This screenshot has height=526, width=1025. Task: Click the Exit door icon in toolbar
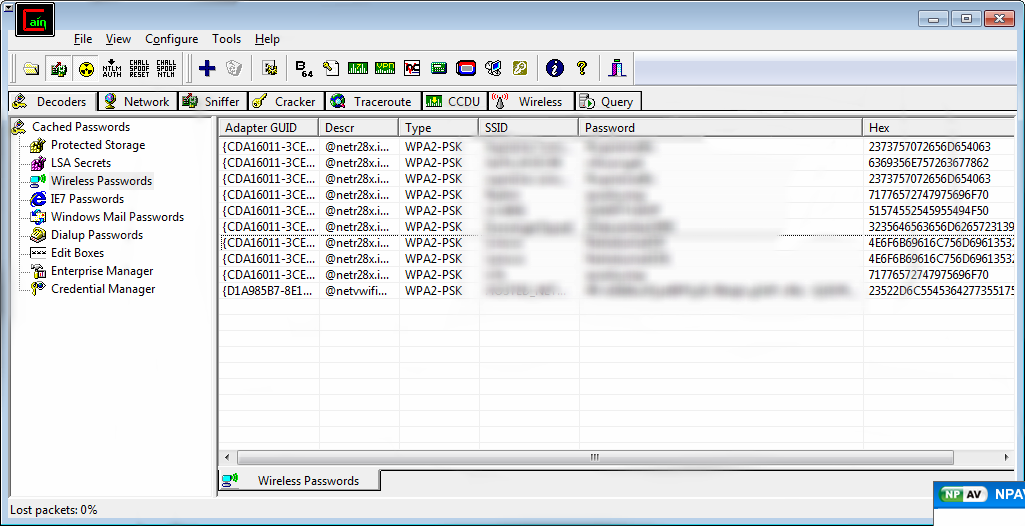[x=617, y=69]
